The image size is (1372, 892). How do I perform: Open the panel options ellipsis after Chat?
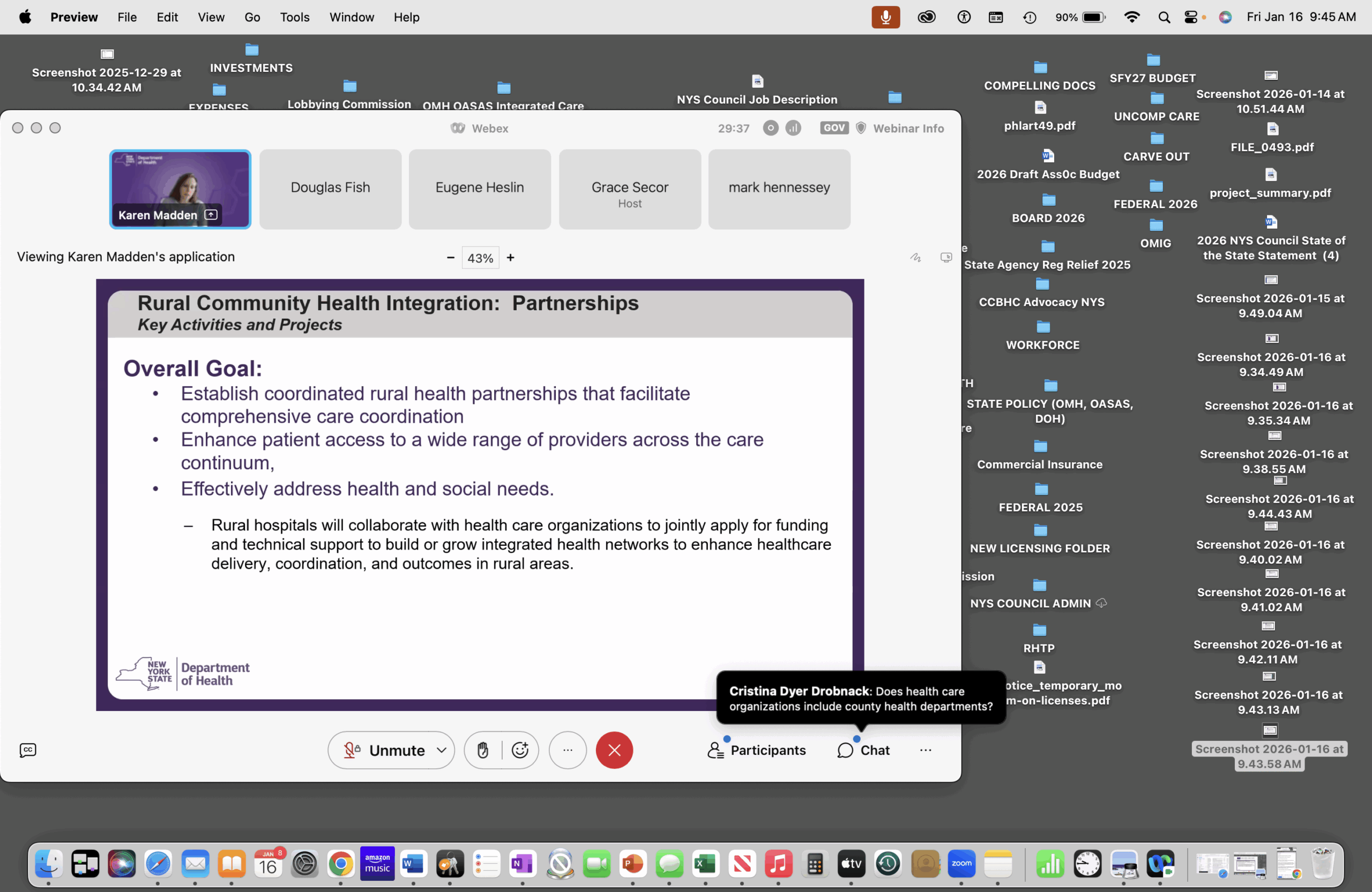click(925, 749)
